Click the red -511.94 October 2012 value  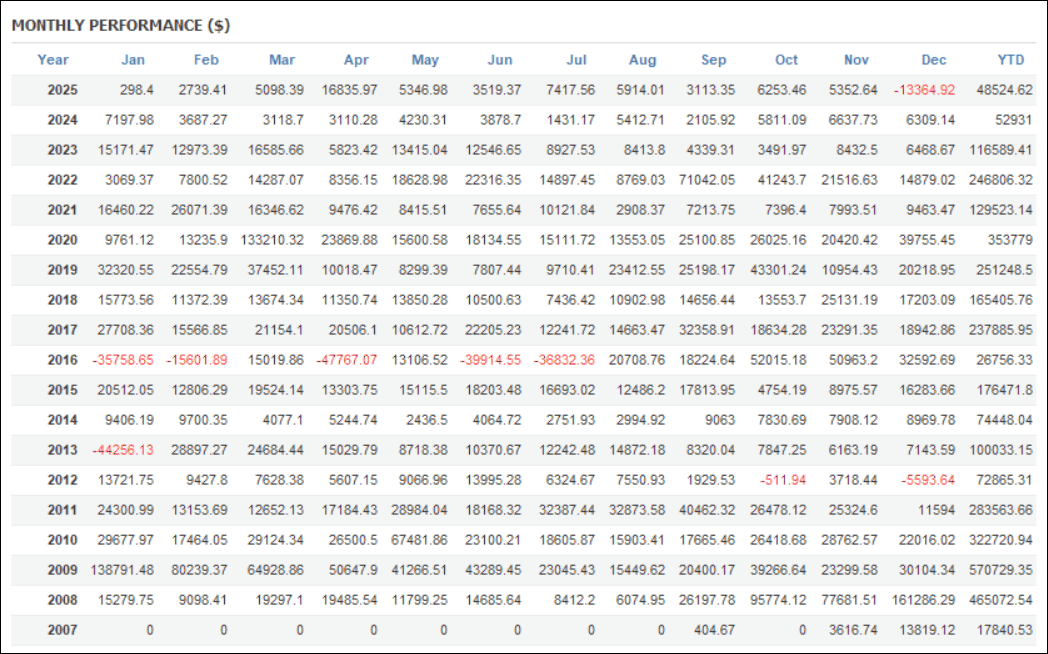[783, 480]
